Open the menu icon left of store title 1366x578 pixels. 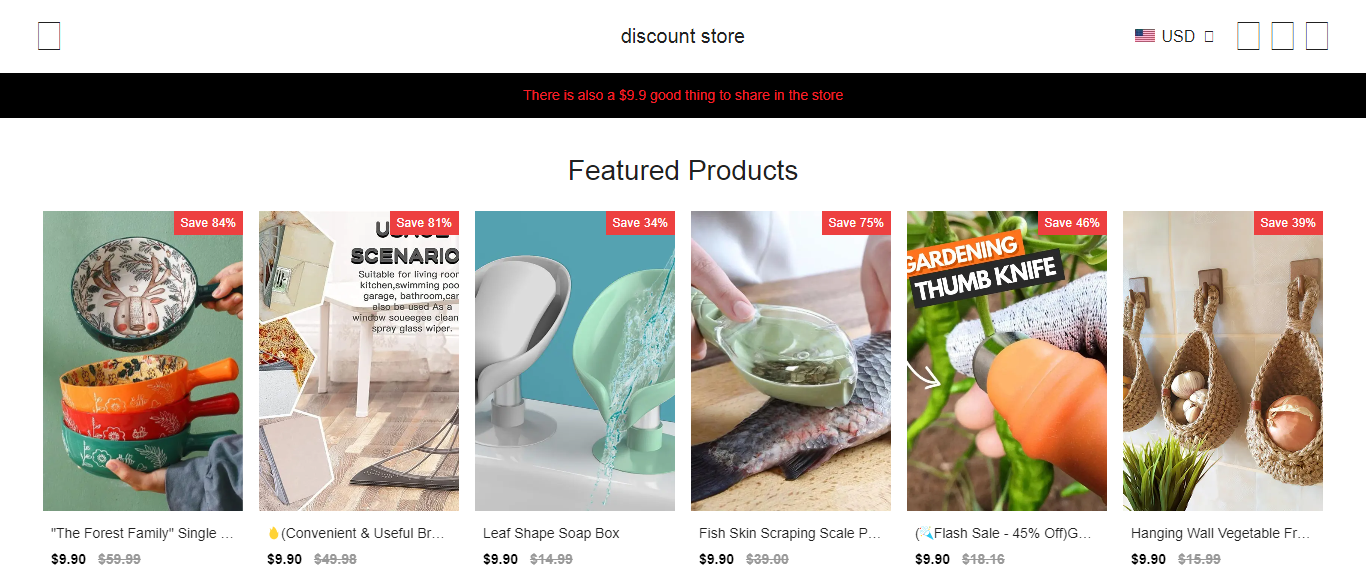coord(49,36)
